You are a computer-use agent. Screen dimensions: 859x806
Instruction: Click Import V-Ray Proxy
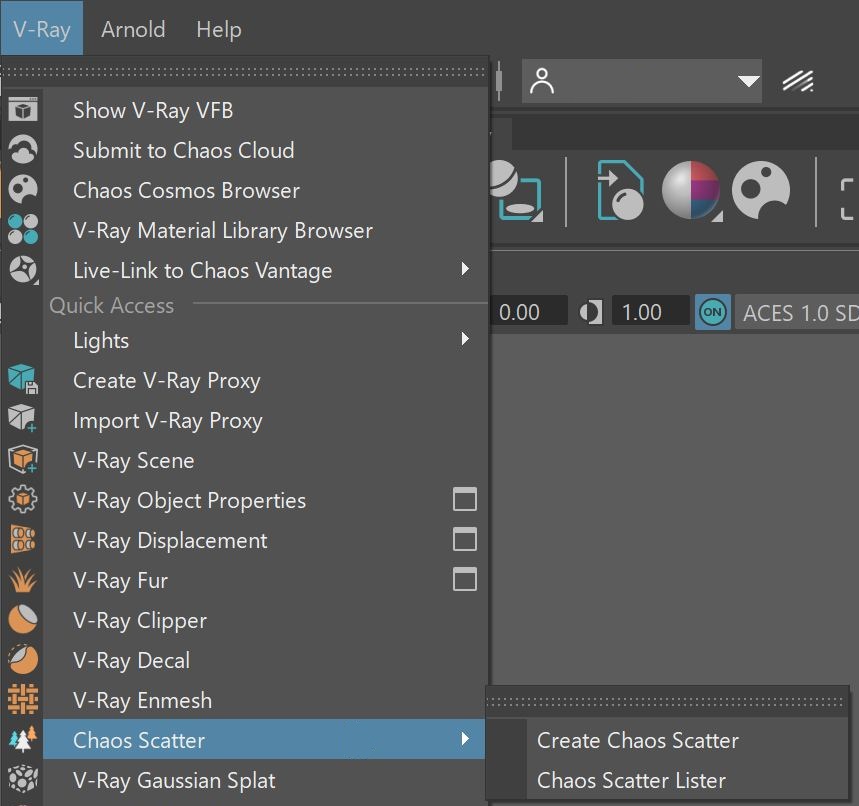pos(265,420)
